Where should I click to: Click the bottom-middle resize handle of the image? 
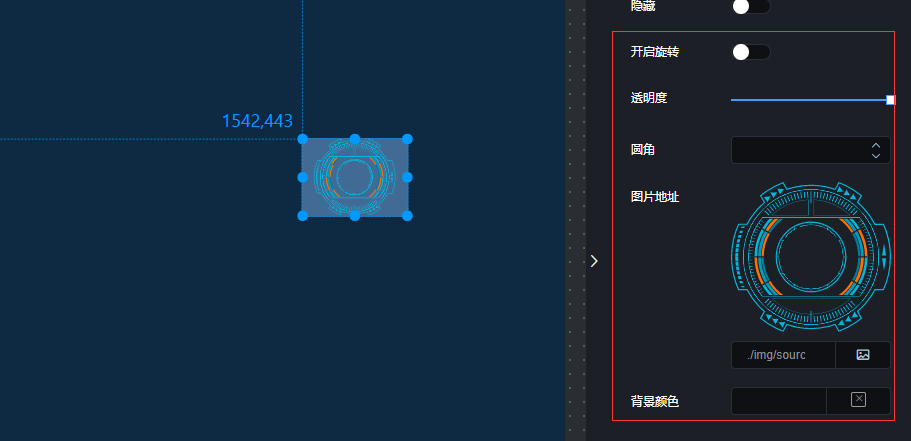(354, 216)
